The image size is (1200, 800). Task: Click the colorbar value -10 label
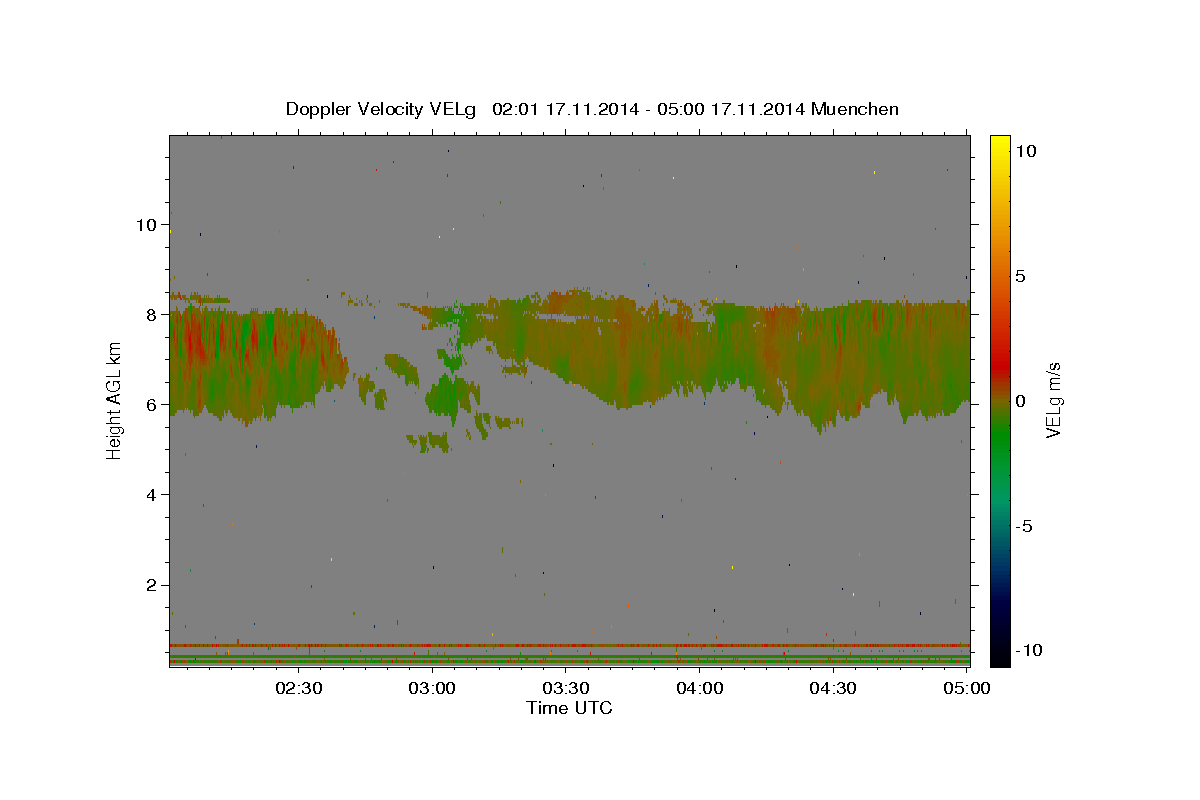pos(1028,650)
